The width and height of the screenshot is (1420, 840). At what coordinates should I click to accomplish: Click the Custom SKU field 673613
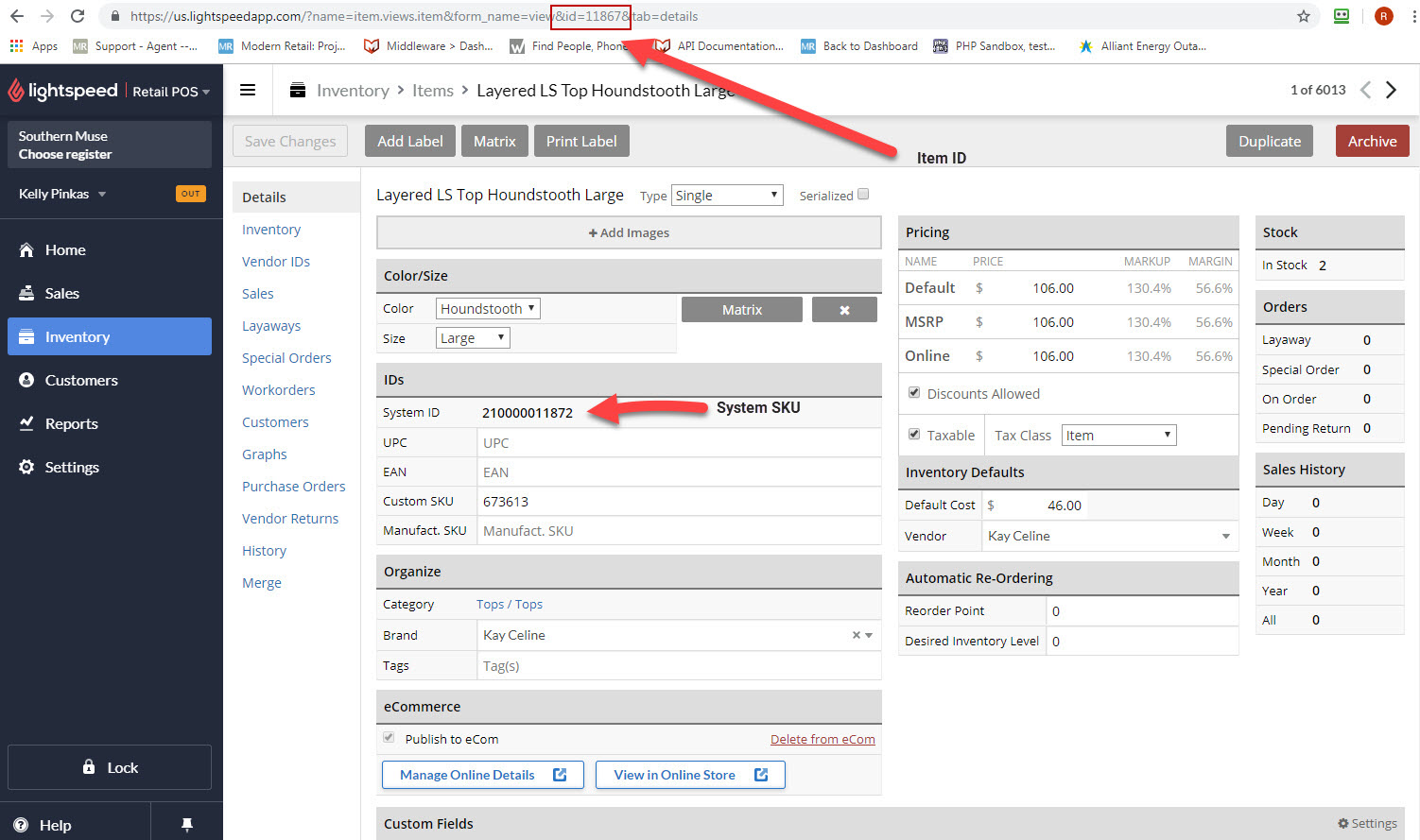[x=679, y=501]
